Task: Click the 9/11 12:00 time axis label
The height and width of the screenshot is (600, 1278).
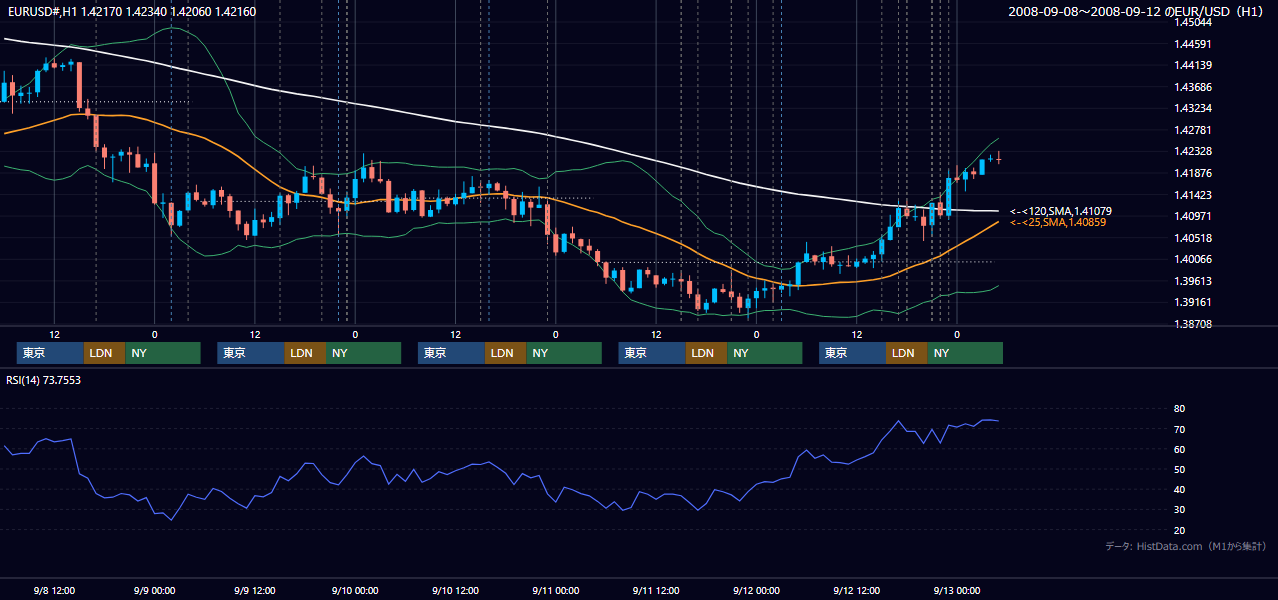Action: pos(655,590)
